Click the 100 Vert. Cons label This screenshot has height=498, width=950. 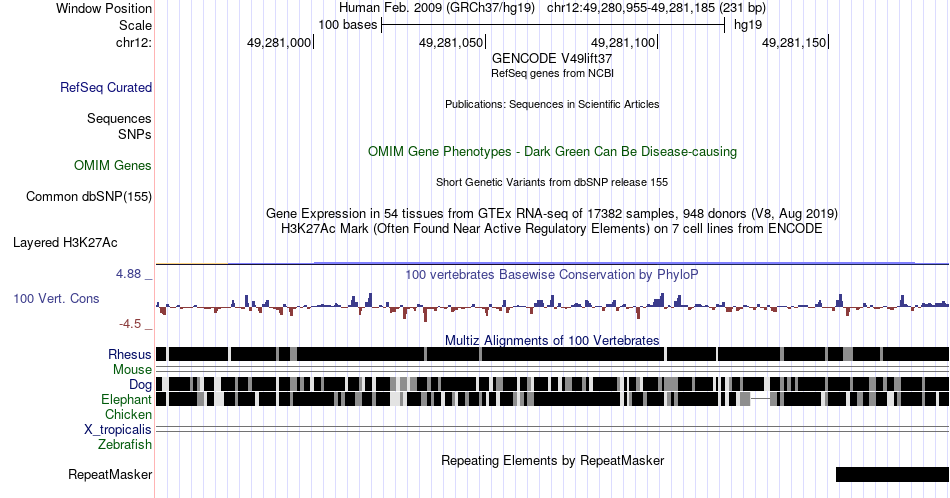56,299
